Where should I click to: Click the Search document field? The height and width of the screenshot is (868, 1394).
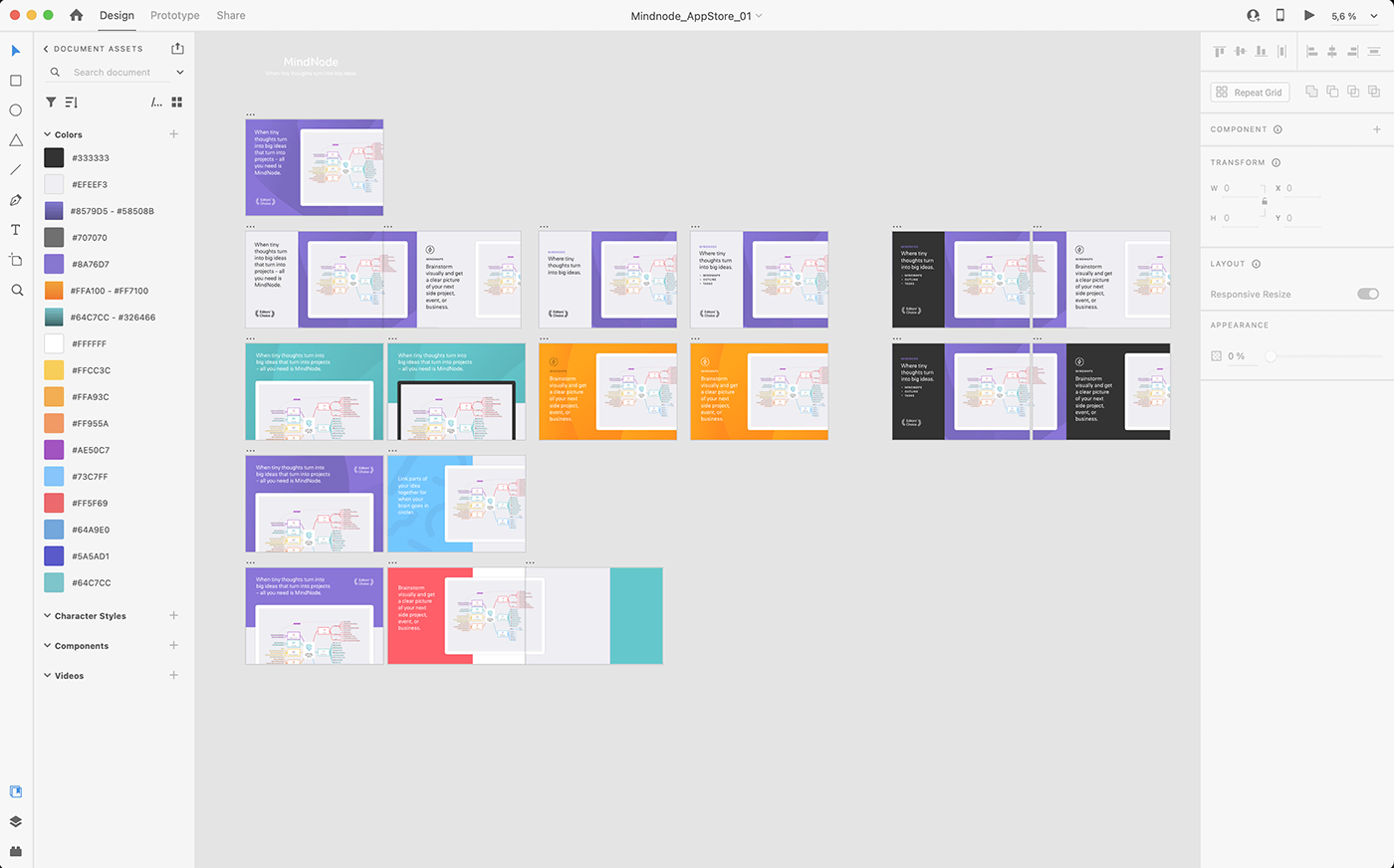(x=113, y=73)
